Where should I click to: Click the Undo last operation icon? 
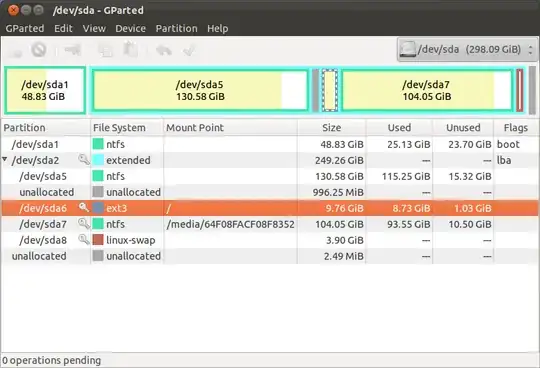point(164,51)
